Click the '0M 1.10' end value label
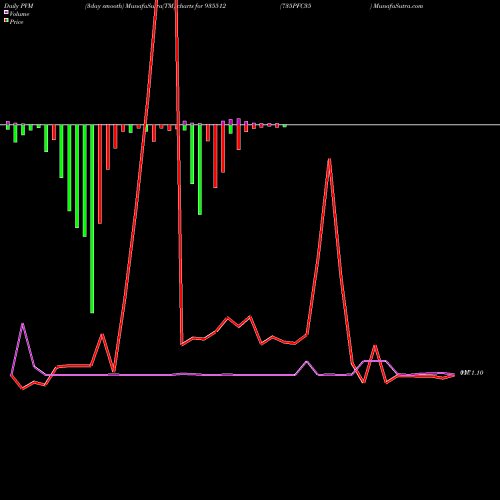 pos(471,373)
